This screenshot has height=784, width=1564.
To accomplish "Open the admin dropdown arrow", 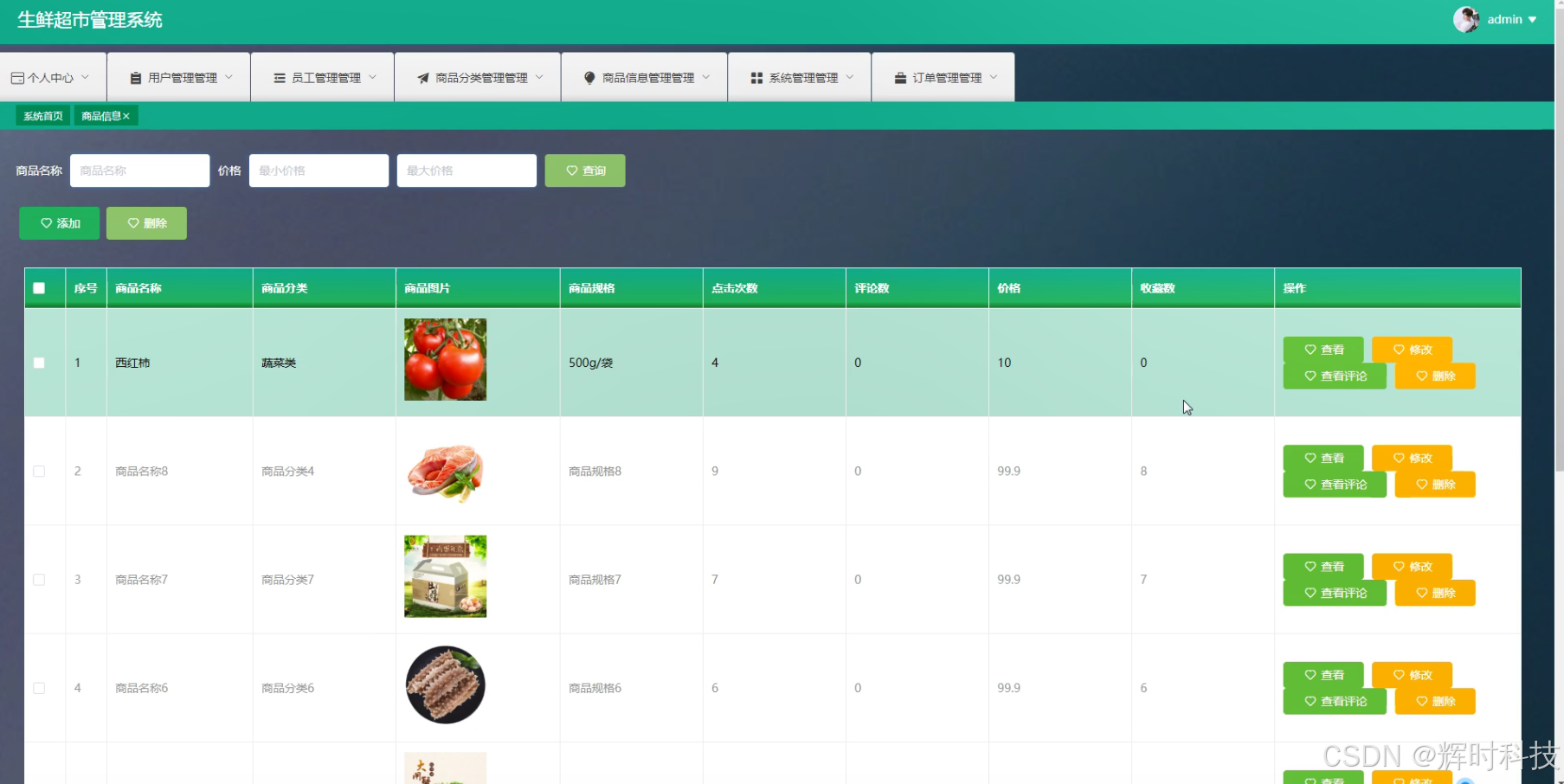I will [x=1532, y=20].
